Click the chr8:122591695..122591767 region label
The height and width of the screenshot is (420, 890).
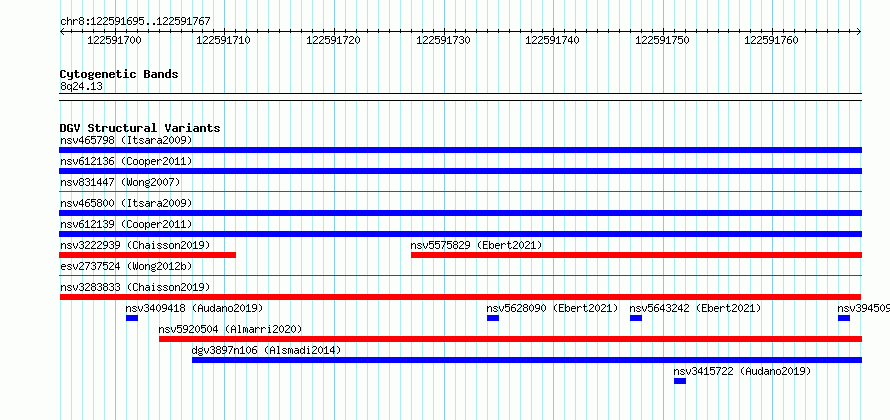click(x=135, y=22)
